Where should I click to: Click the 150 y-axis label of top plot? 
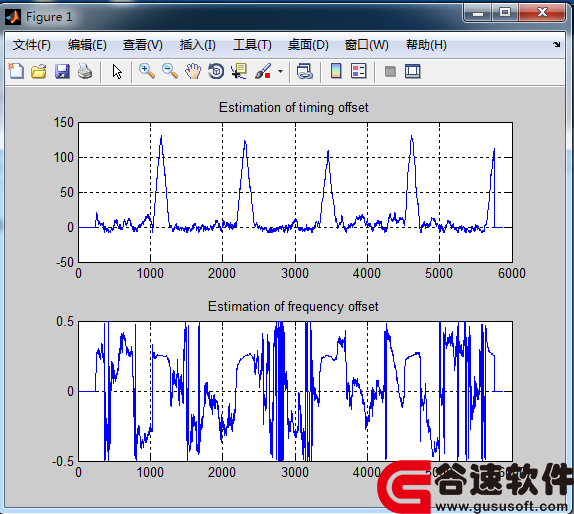coord(64,122)
